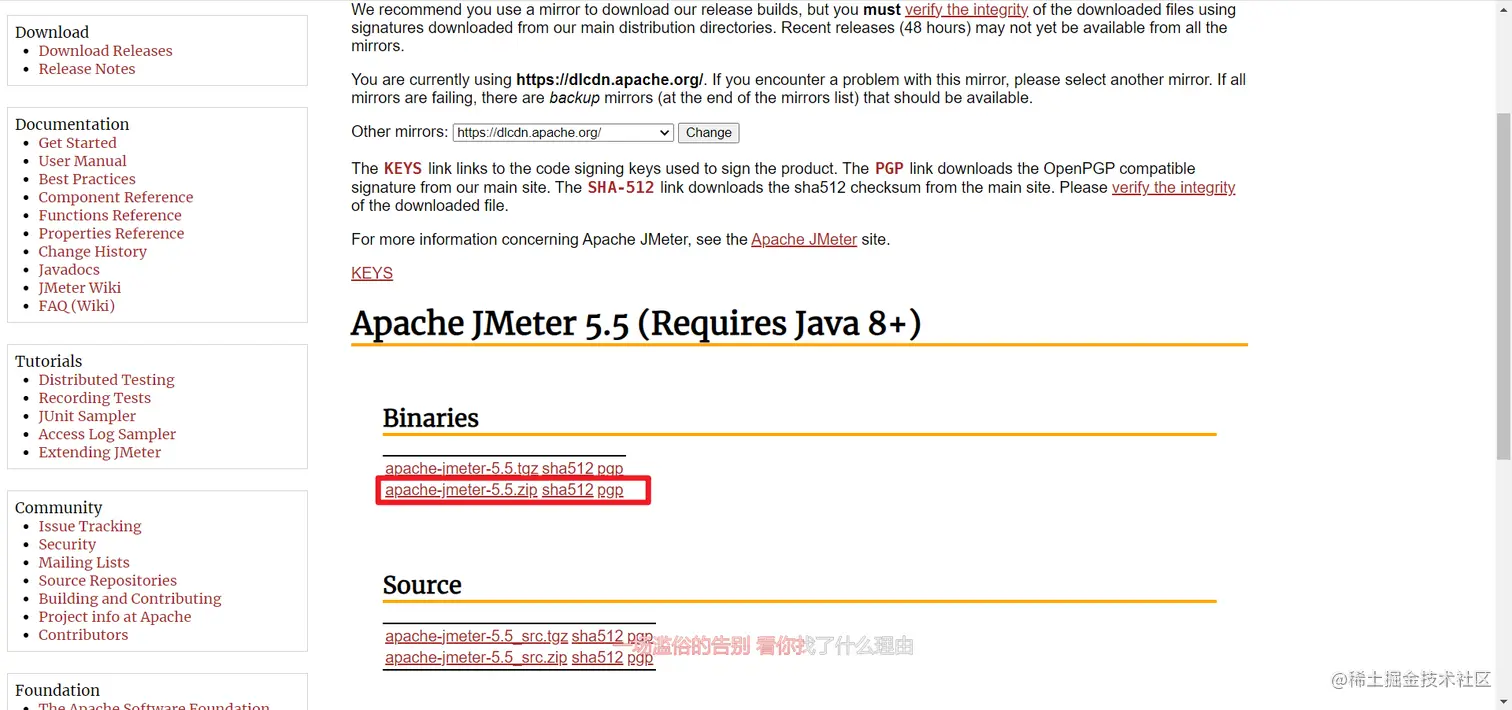Open Access Log Sampler tutorial

tap(107, 434)
